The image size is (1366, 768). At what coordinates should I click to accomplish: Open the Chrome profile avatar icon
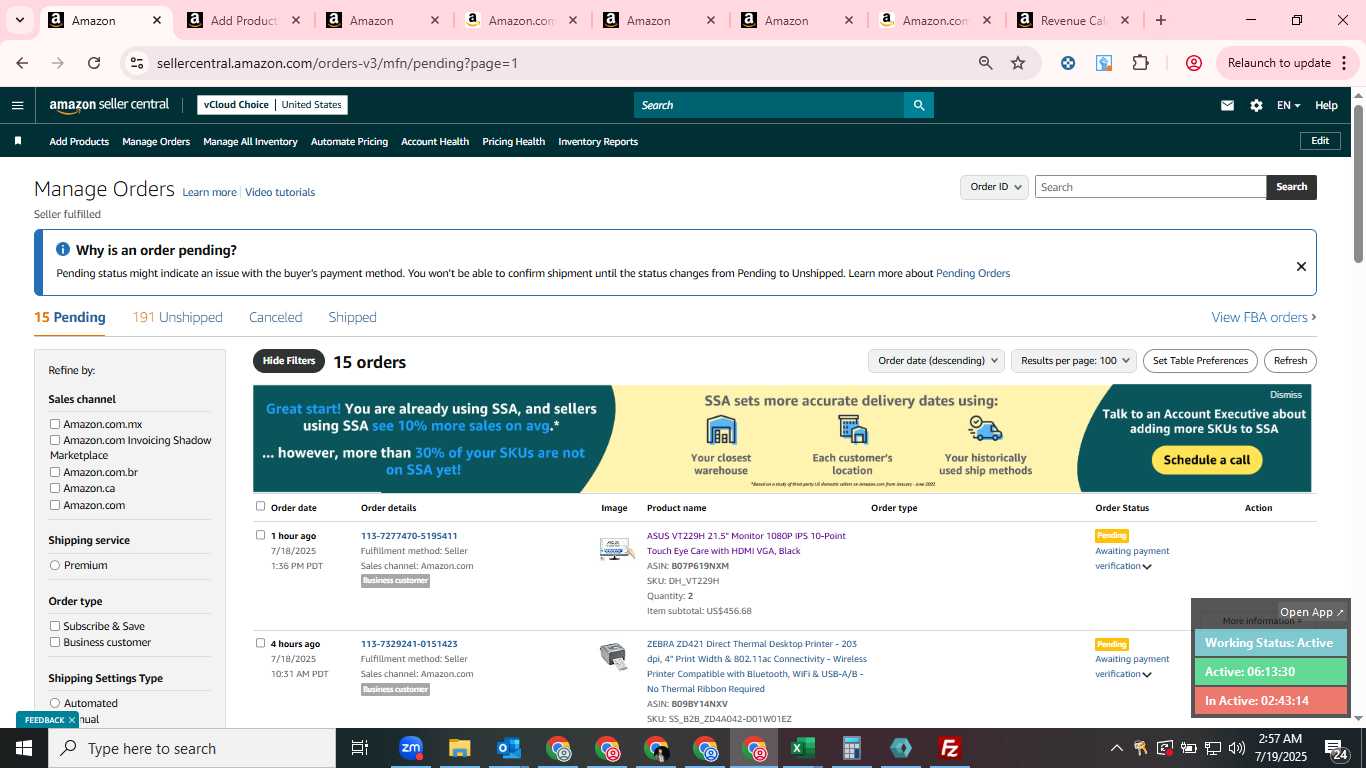point(1193,63)
